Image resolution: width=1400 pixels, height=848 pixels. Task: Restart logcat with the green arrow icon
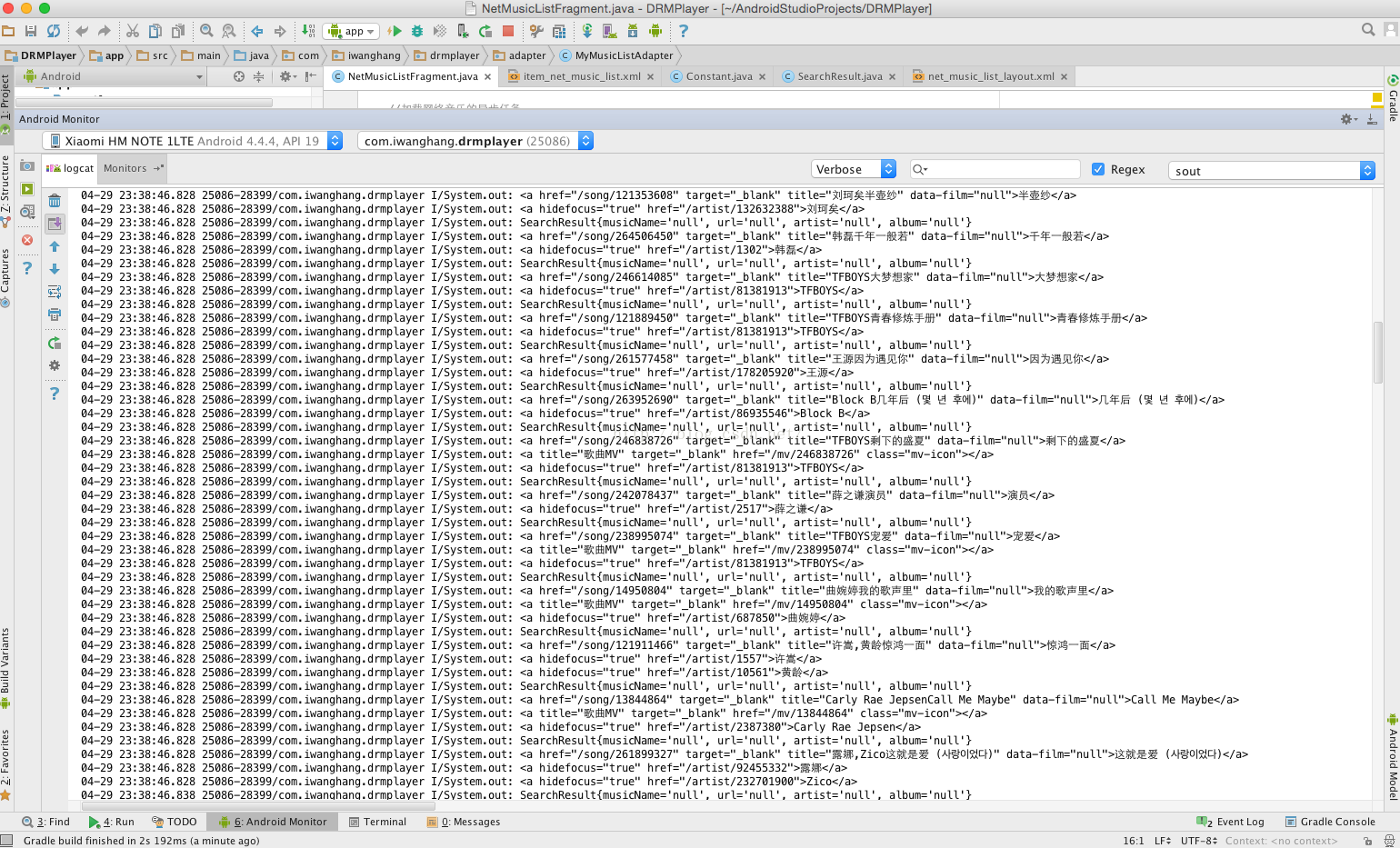tap(55, 343)
